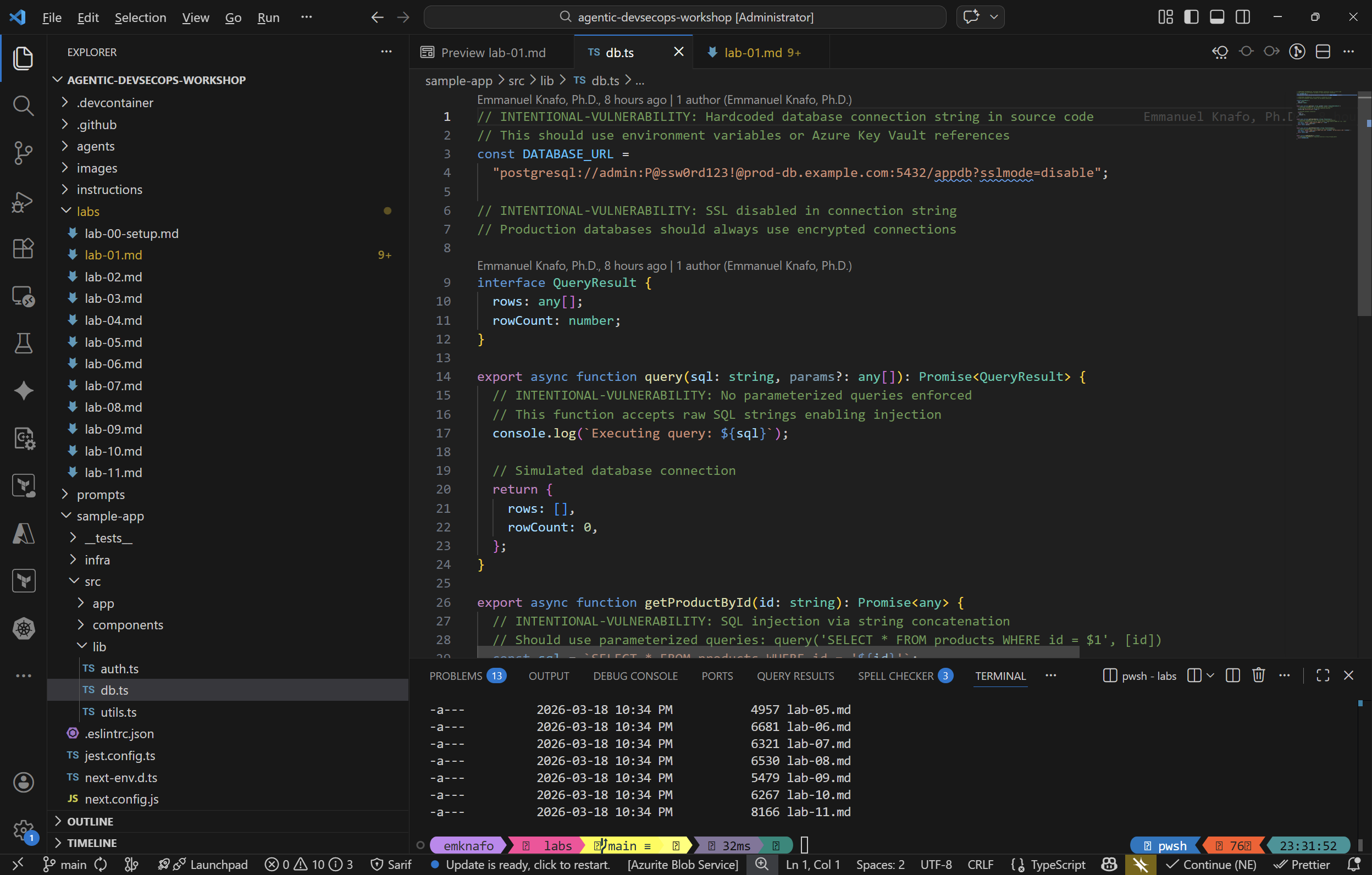
Task: Toggle the secondary sidebar visibility
Action: pos(1242,16)
